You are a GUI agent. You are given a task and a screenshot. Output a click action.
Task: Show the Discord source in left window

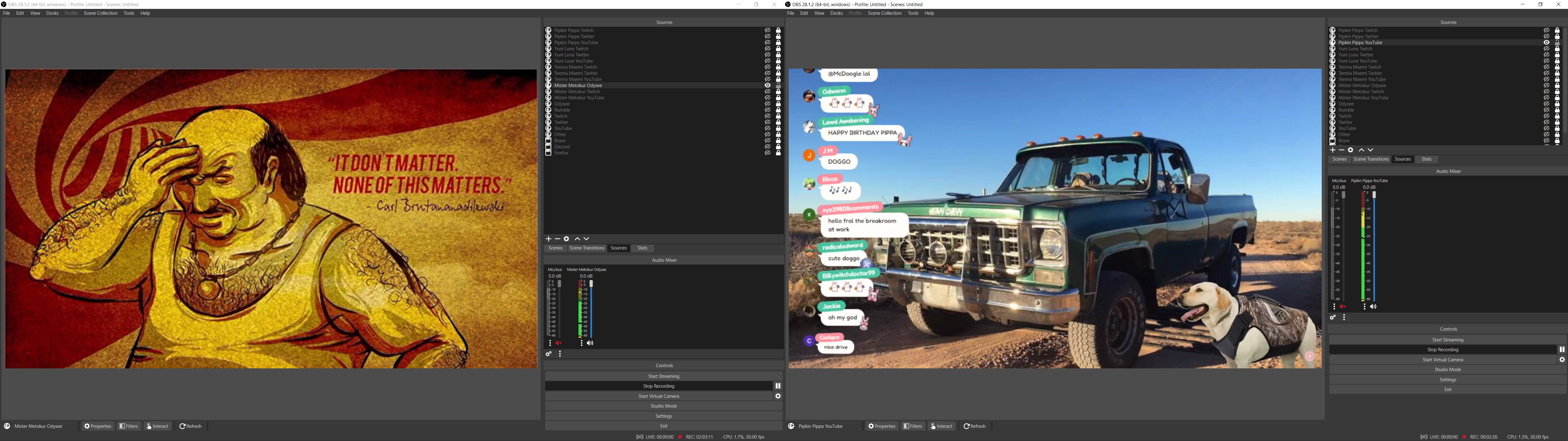point(768,147)
